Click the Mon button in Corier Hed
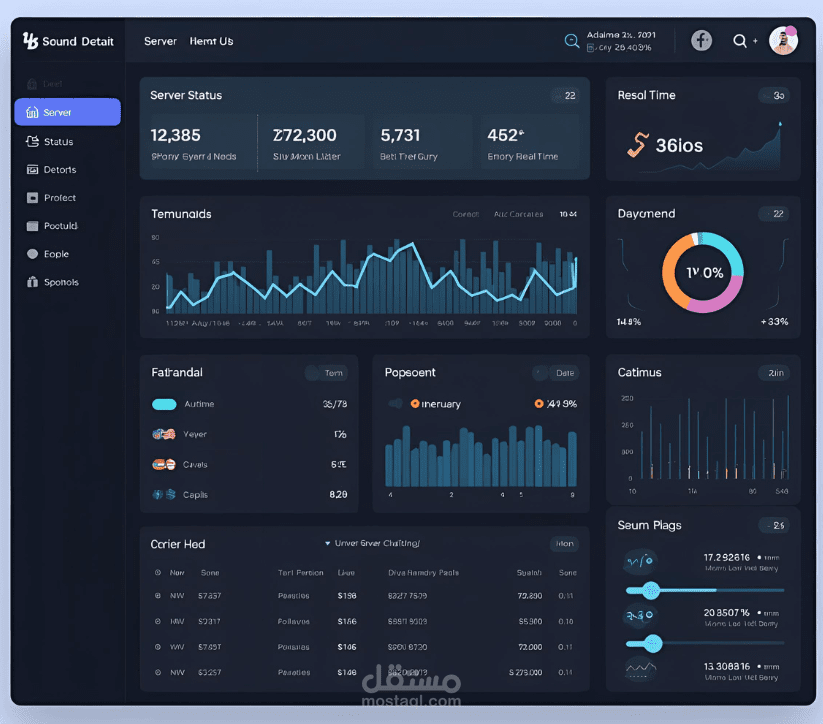The width and height of the screenshot is (823, 724). (x=564, y=544)
